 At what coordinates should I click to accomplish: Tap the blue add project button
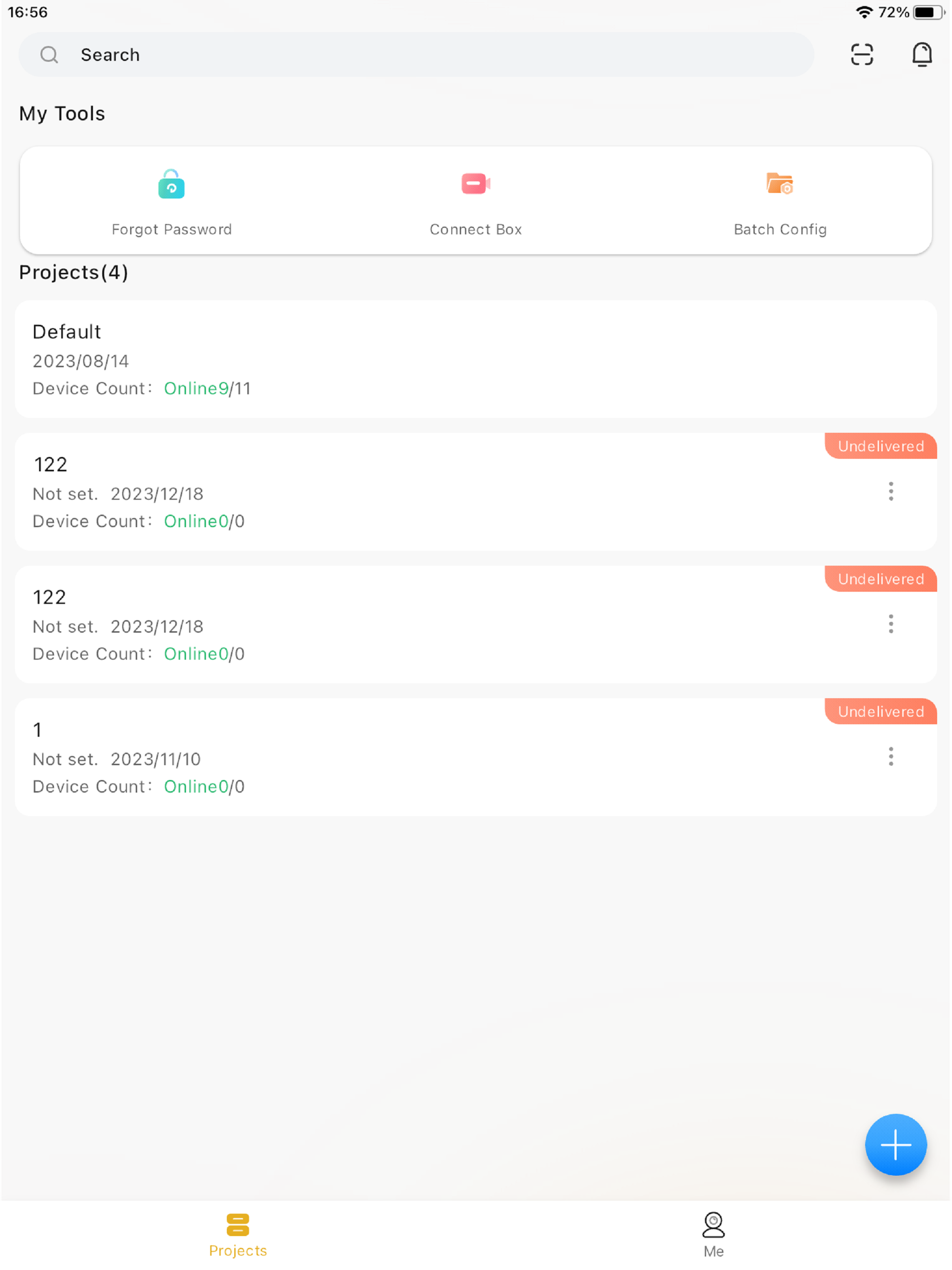pos(895,1144)
